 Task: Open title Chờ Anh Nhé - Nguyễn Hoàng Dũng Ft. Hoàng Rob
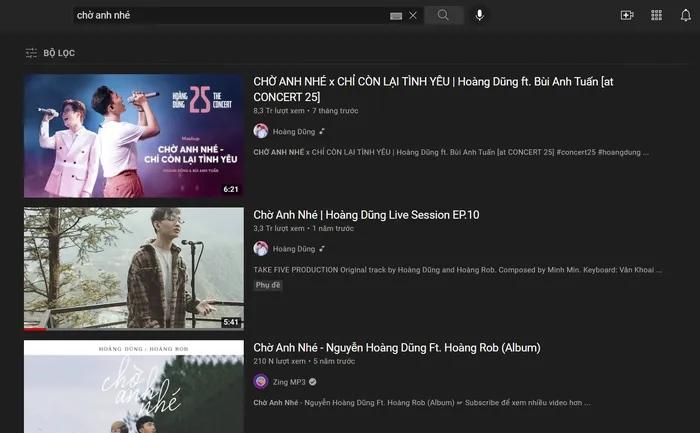click(x=397, y=348)
